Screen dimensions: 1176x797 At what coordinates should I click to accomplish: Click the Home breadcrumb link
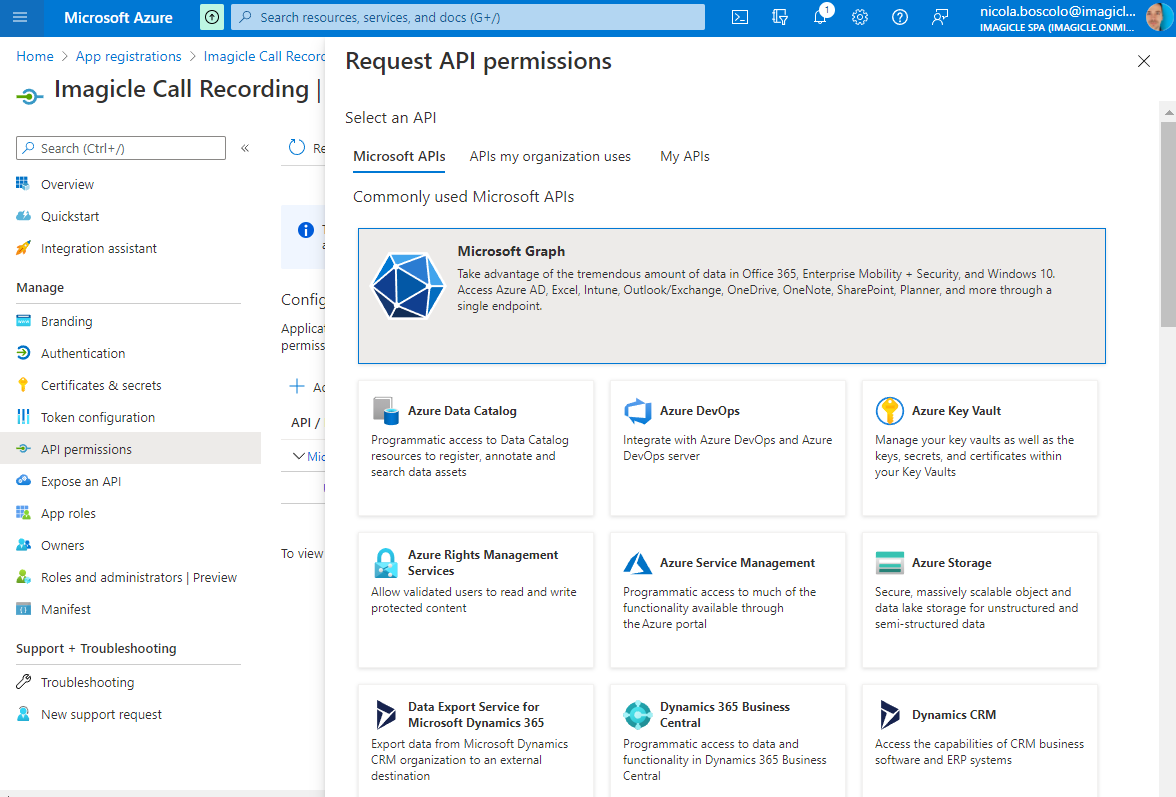click(x=35, y=56)
